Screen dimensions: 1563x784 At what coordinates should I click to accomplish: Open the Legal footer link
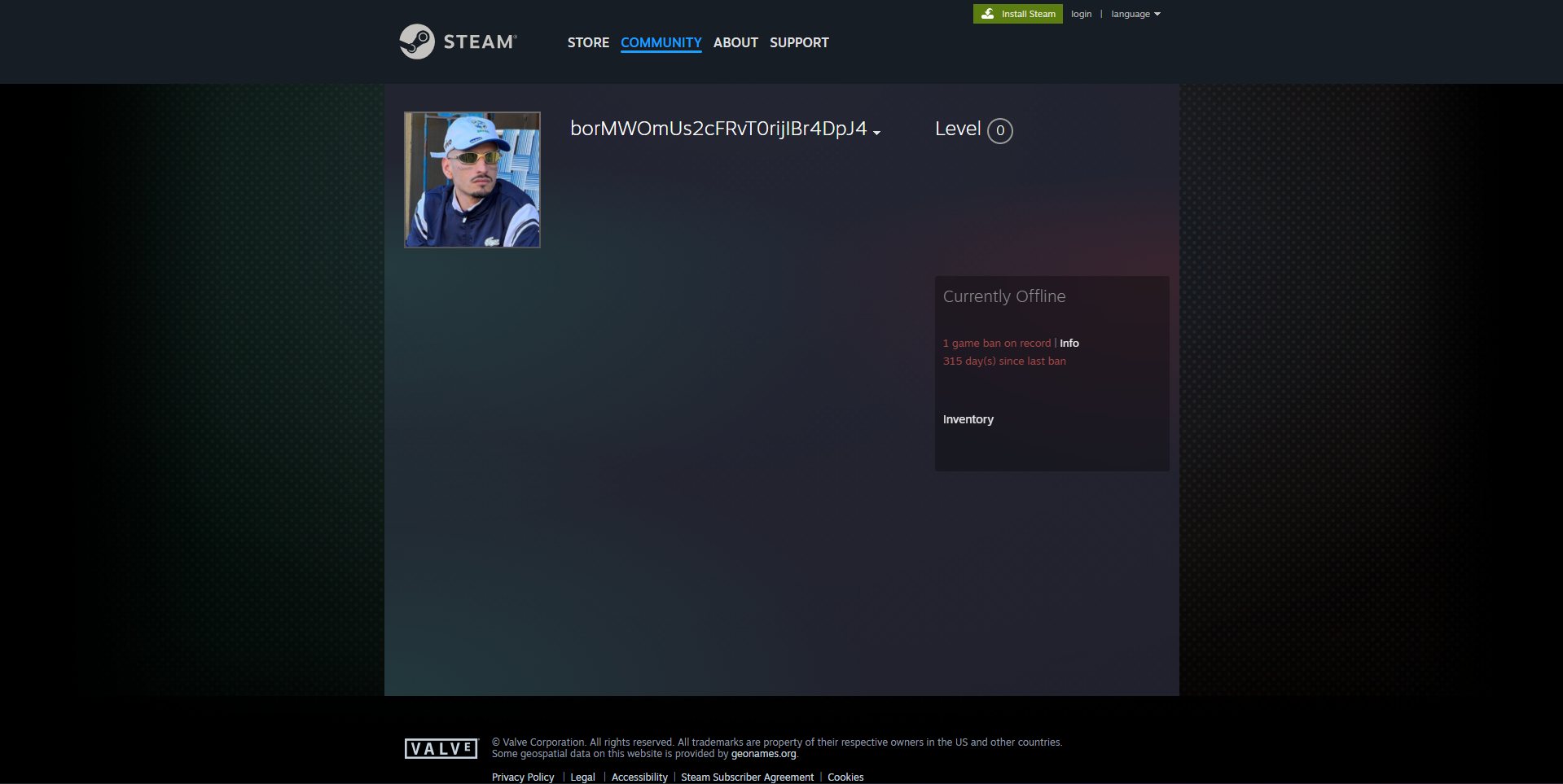(x=583, y=777)
